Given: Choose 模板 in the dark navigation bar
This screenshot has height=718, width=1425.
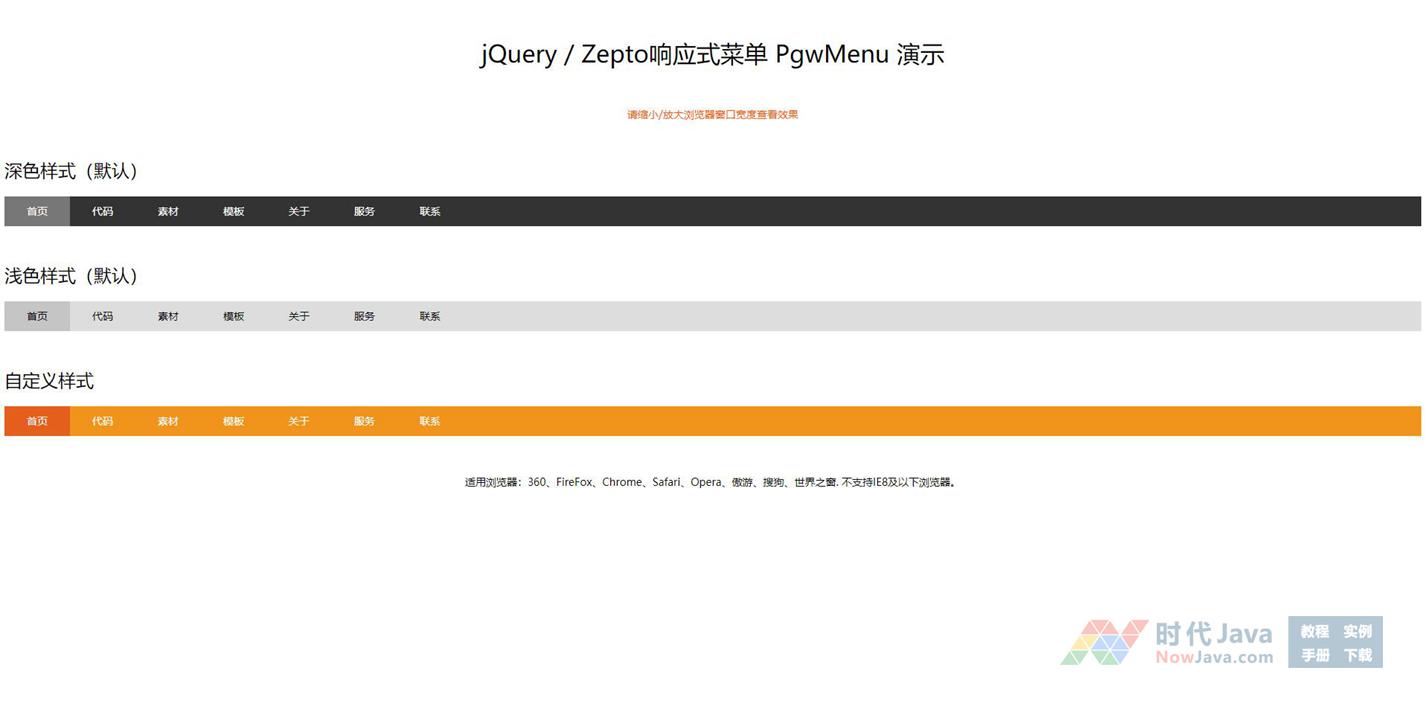Looking at the screenshot, I should click(234, 211).
